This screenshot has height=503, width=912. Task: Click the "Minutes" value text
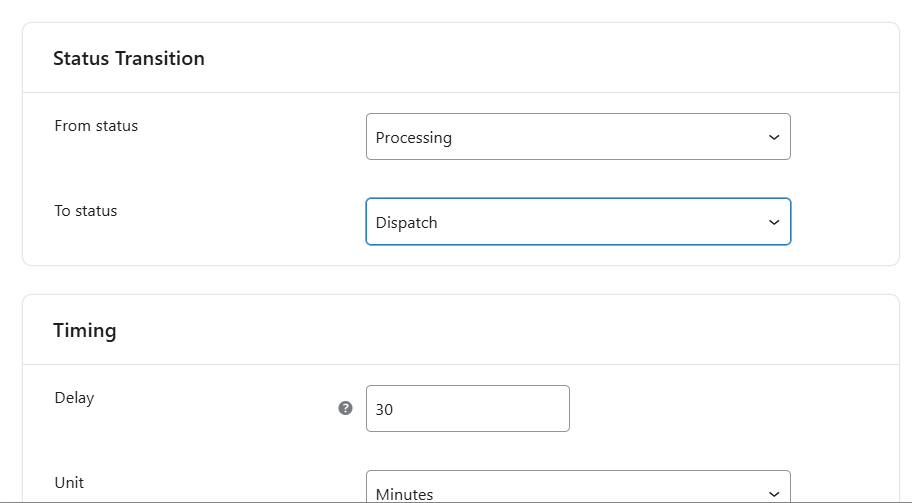click(405, 494)
